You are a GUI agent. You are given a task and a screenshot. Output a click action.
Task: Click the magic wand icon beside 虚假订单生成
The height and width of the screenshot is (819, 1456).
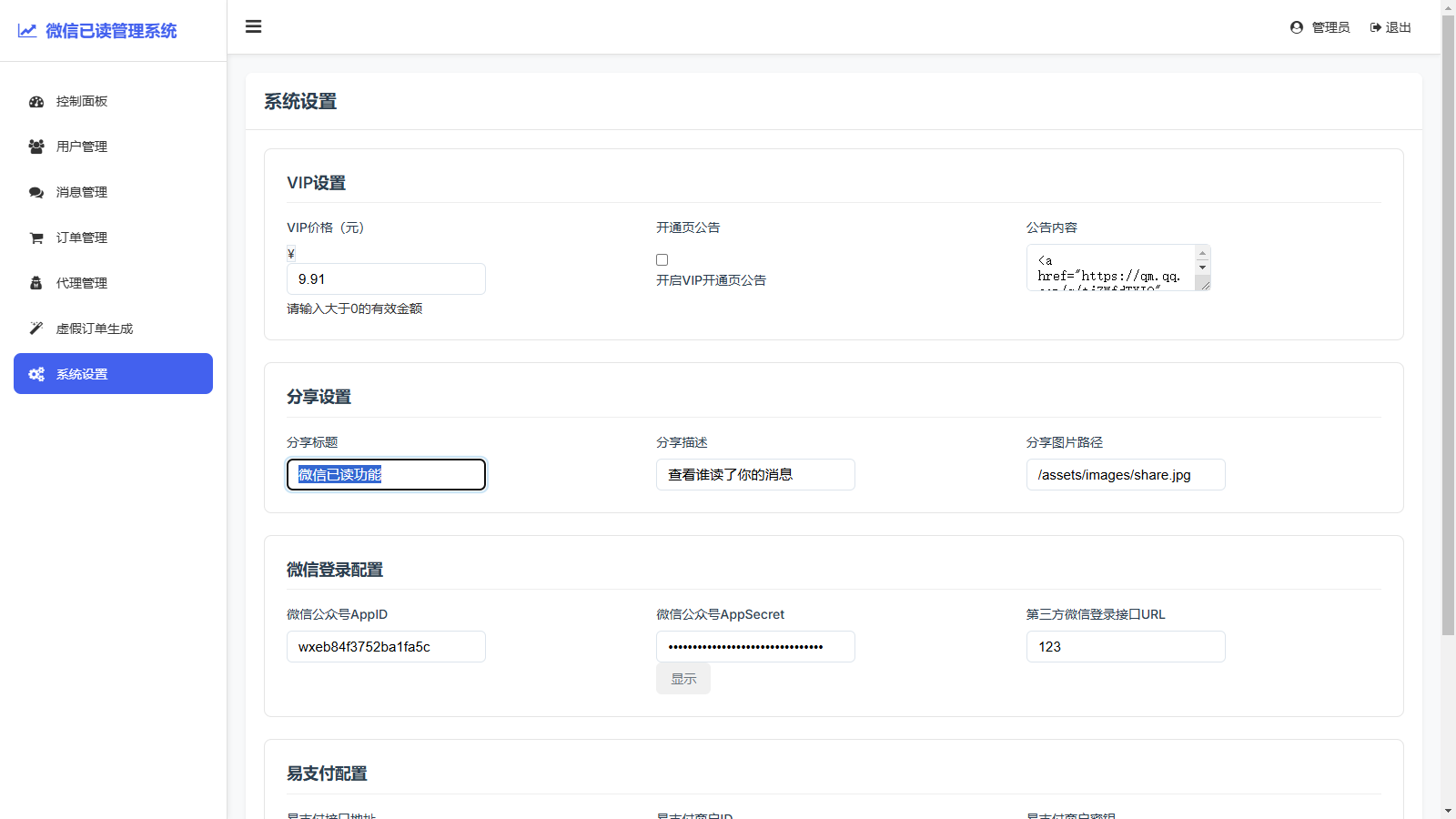pos(36,329)
